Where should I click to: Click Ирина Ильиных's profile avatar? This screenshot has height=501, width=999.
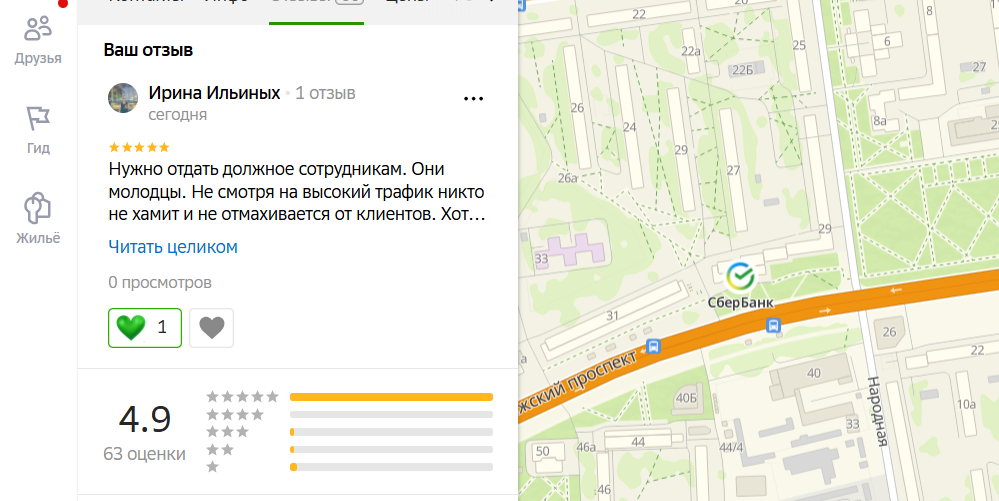pyautogui.click(x=123, y=98)
